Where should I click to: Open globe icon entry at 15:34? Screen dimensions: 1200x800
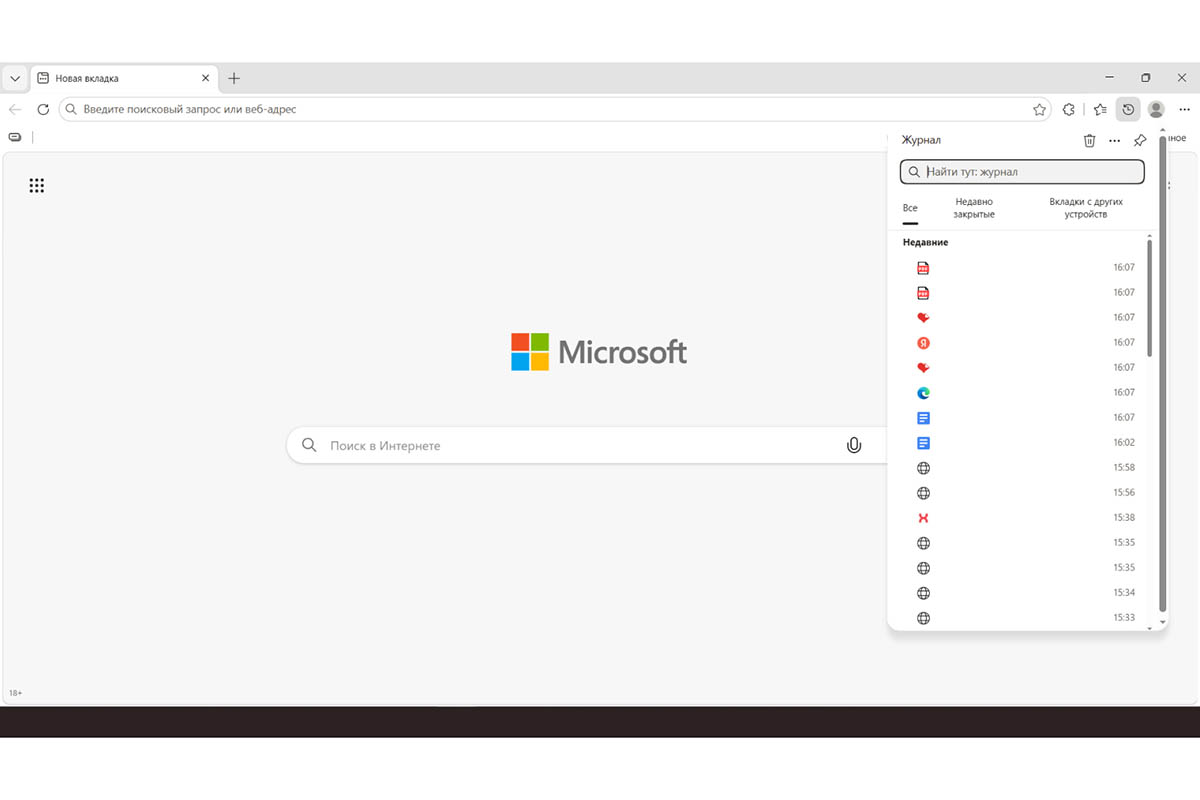pyautogui.click(x=1020, y=593)
